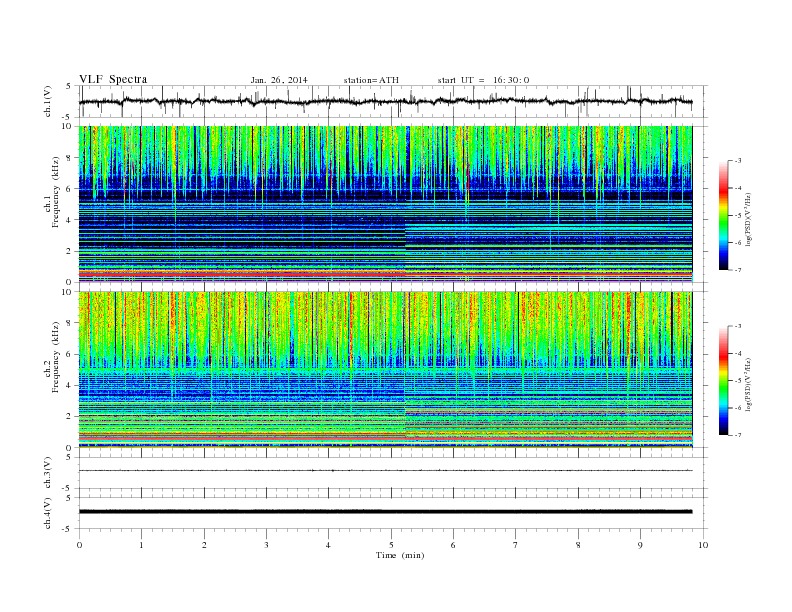Click the ch.1 waveform trace panel
792x612 pixels.
[393, 101]
